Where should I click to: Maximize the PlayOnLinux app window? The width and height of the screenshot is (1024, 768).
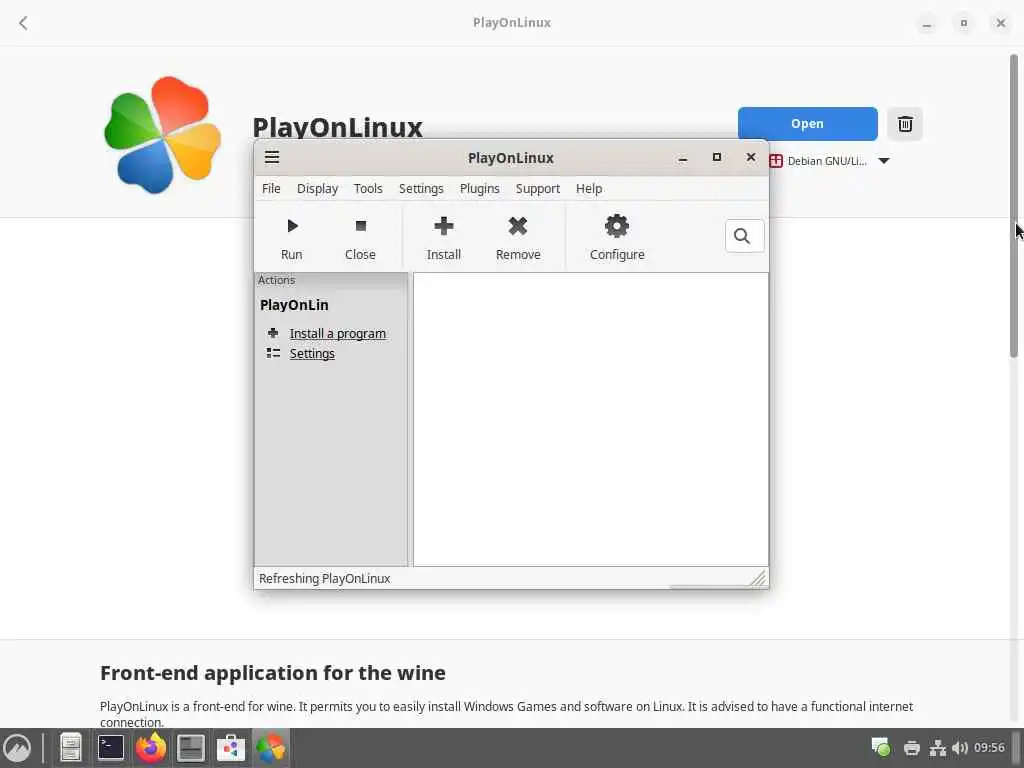pos(716,157)
